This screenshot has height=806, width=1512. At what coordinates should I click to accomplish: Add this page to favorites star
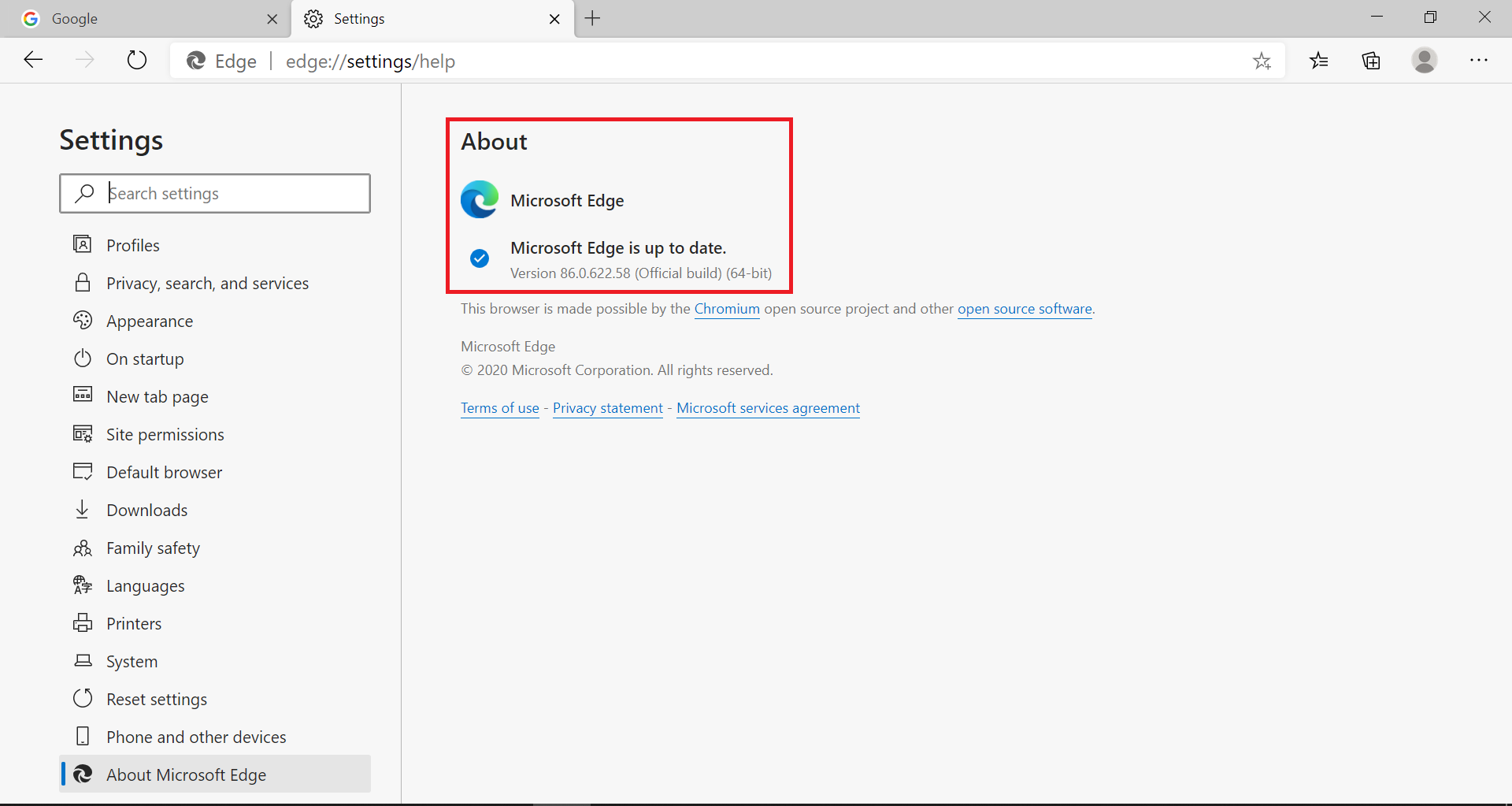click(1262, 61)
